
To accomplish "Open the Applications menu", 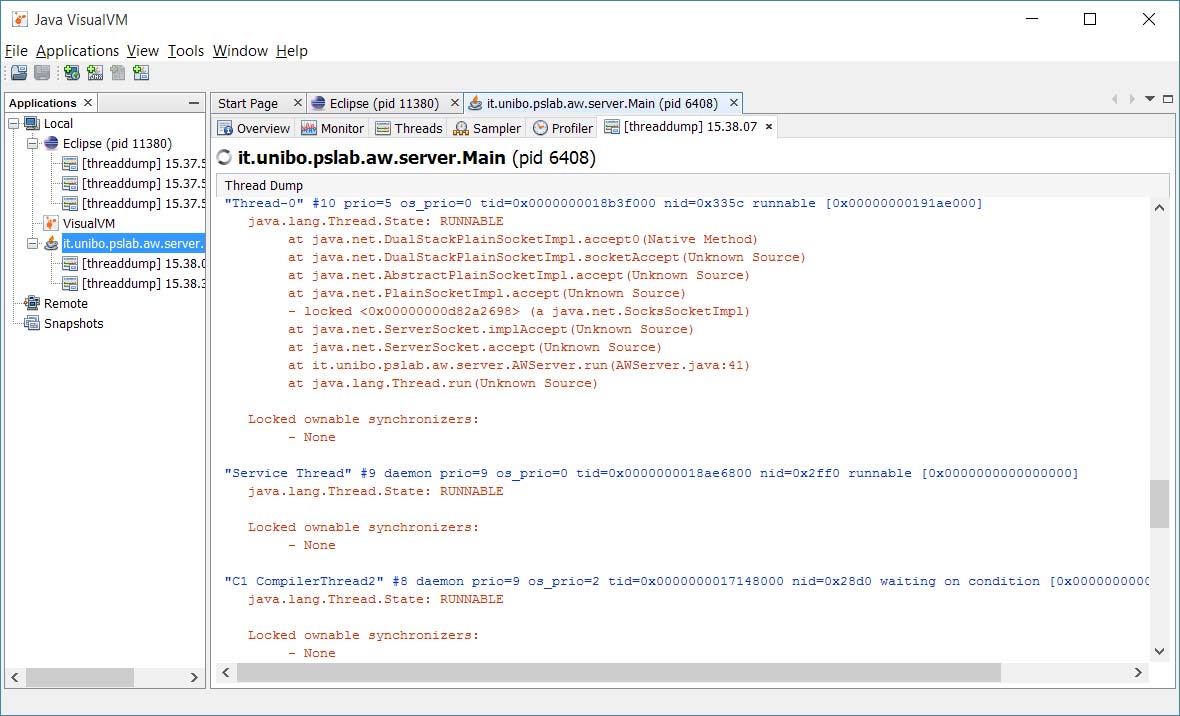I will [x=78, y=50].
